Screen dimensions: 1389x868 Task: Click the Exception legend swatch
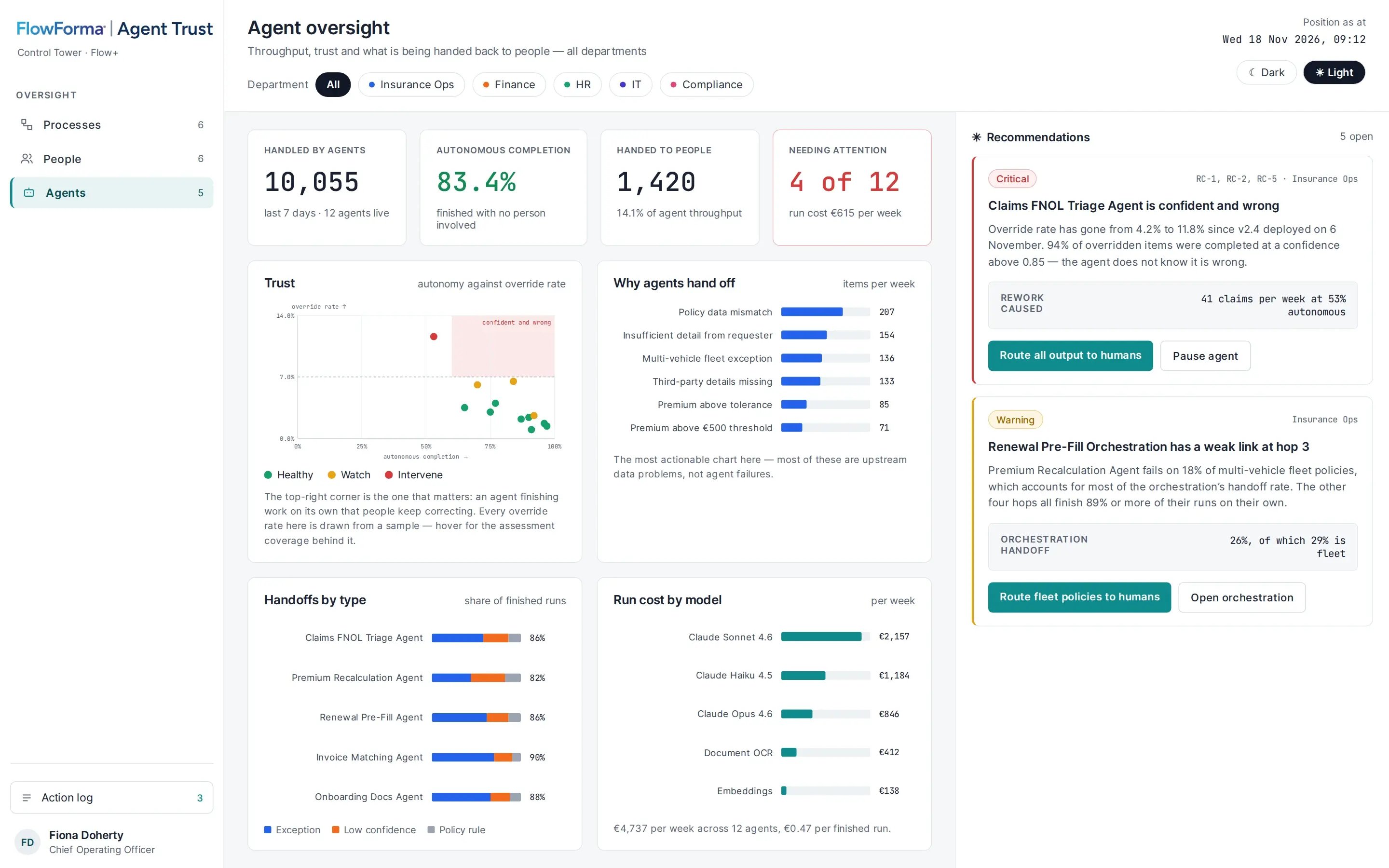click(268, 829)
